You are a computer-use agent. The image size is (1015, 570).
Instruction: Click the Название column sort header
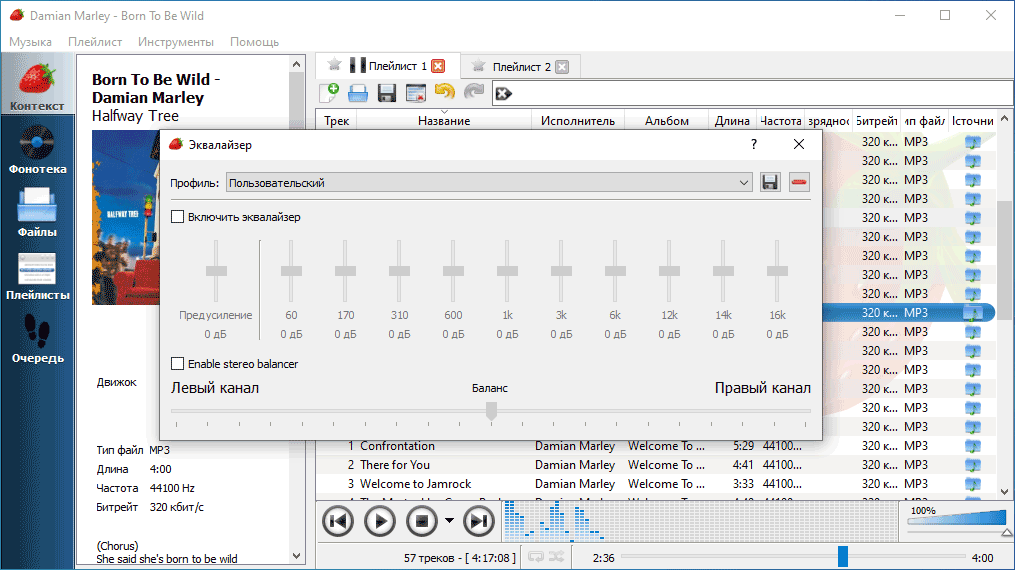coord(444,120)
